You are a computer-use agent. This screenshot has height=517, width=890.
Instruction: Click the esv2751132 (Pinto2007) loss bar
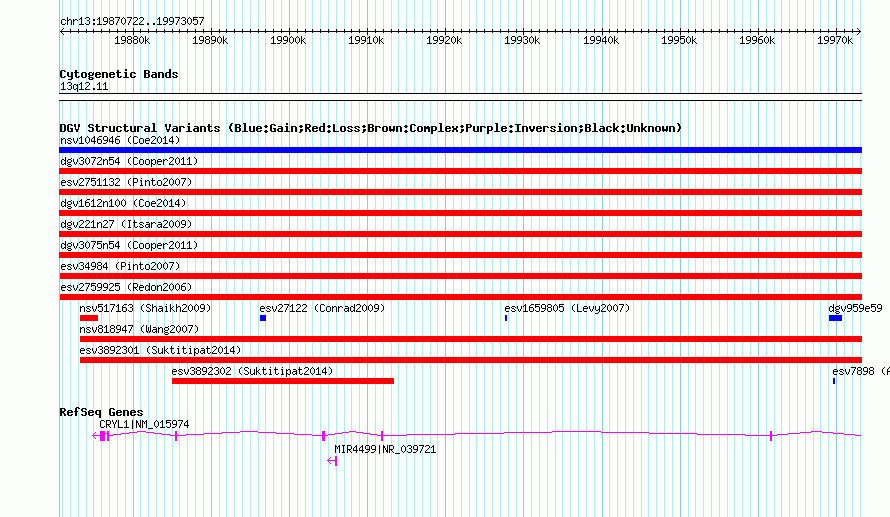(x=460, y=192)
